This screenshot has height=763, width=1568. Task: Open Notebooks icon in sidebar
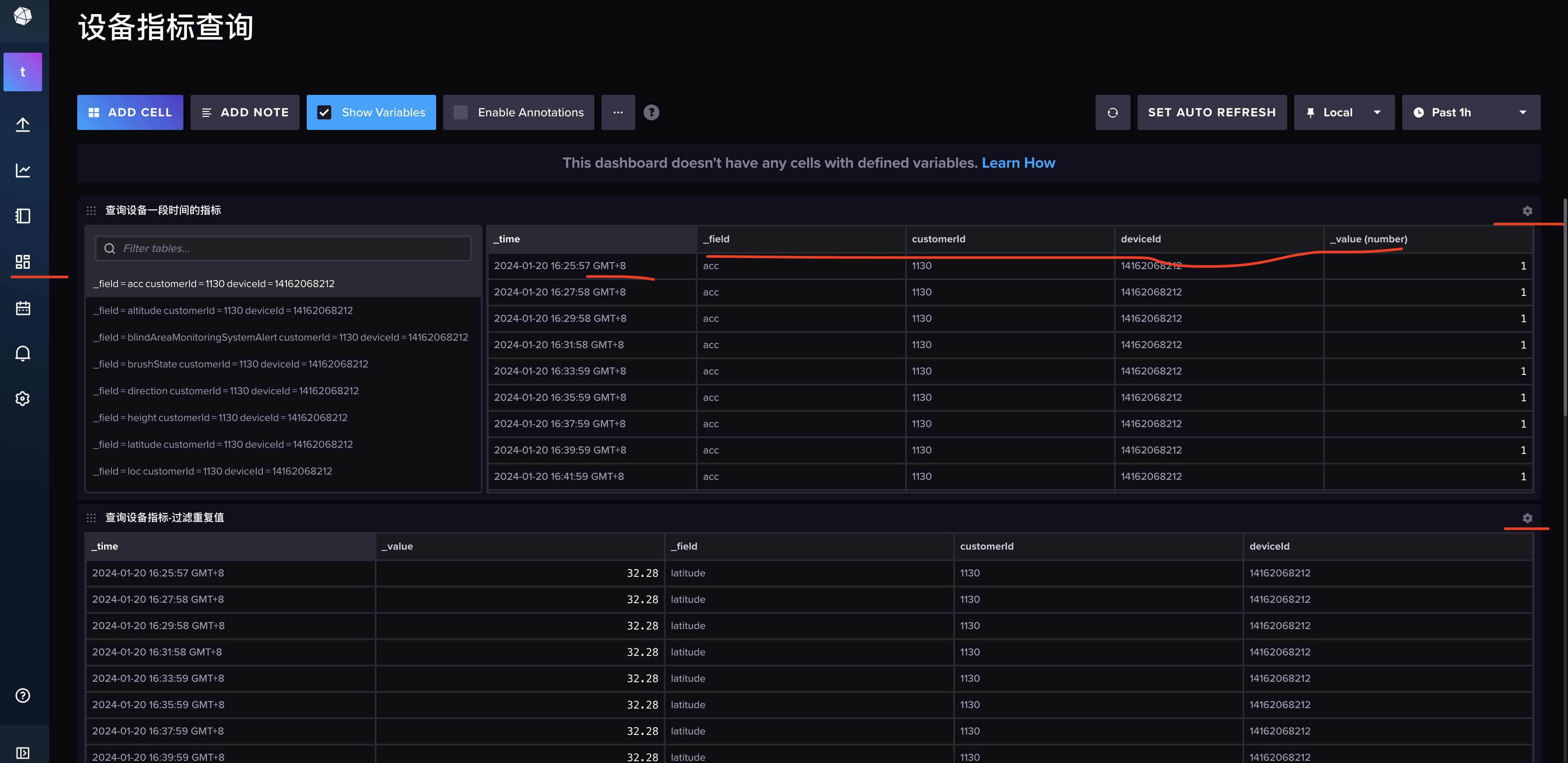[22, 216]
